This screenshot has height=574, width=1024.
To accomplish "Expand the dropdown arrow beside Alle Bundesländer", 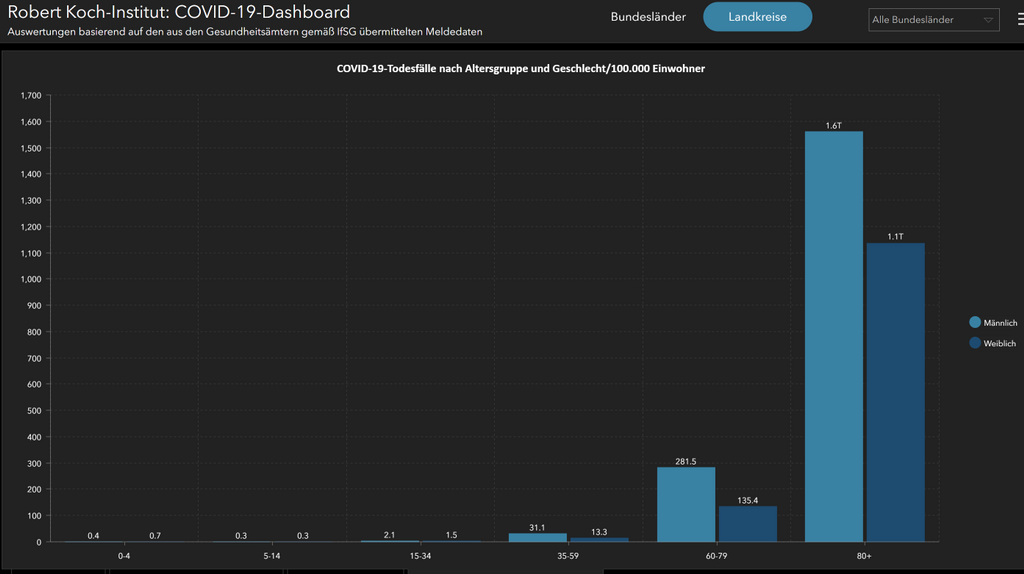I will [x=988, y=20].
